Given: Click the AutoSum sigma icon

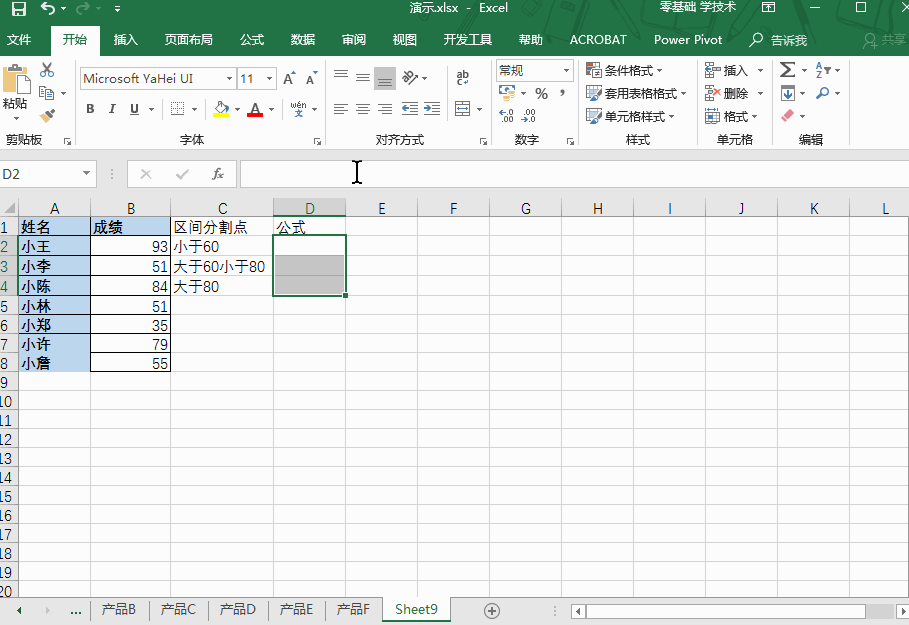Looking at the screenshot, I should tap(787, 70).
